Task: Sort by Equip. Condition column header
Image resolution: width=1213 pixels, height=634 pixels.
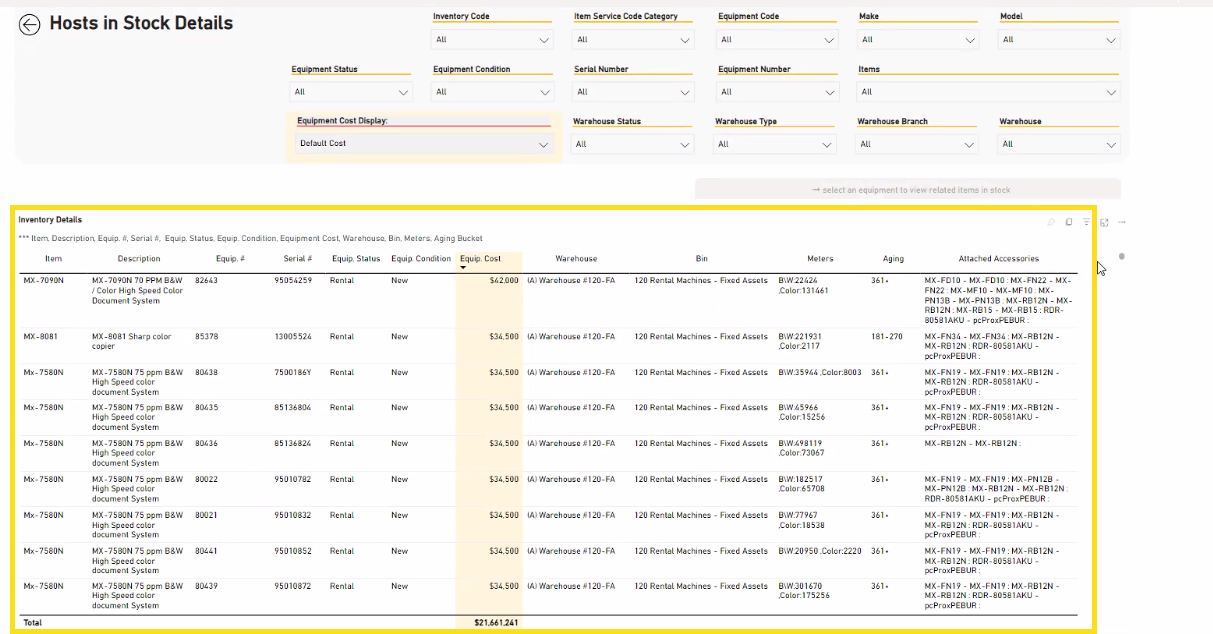Action: (x=421, y=259)
